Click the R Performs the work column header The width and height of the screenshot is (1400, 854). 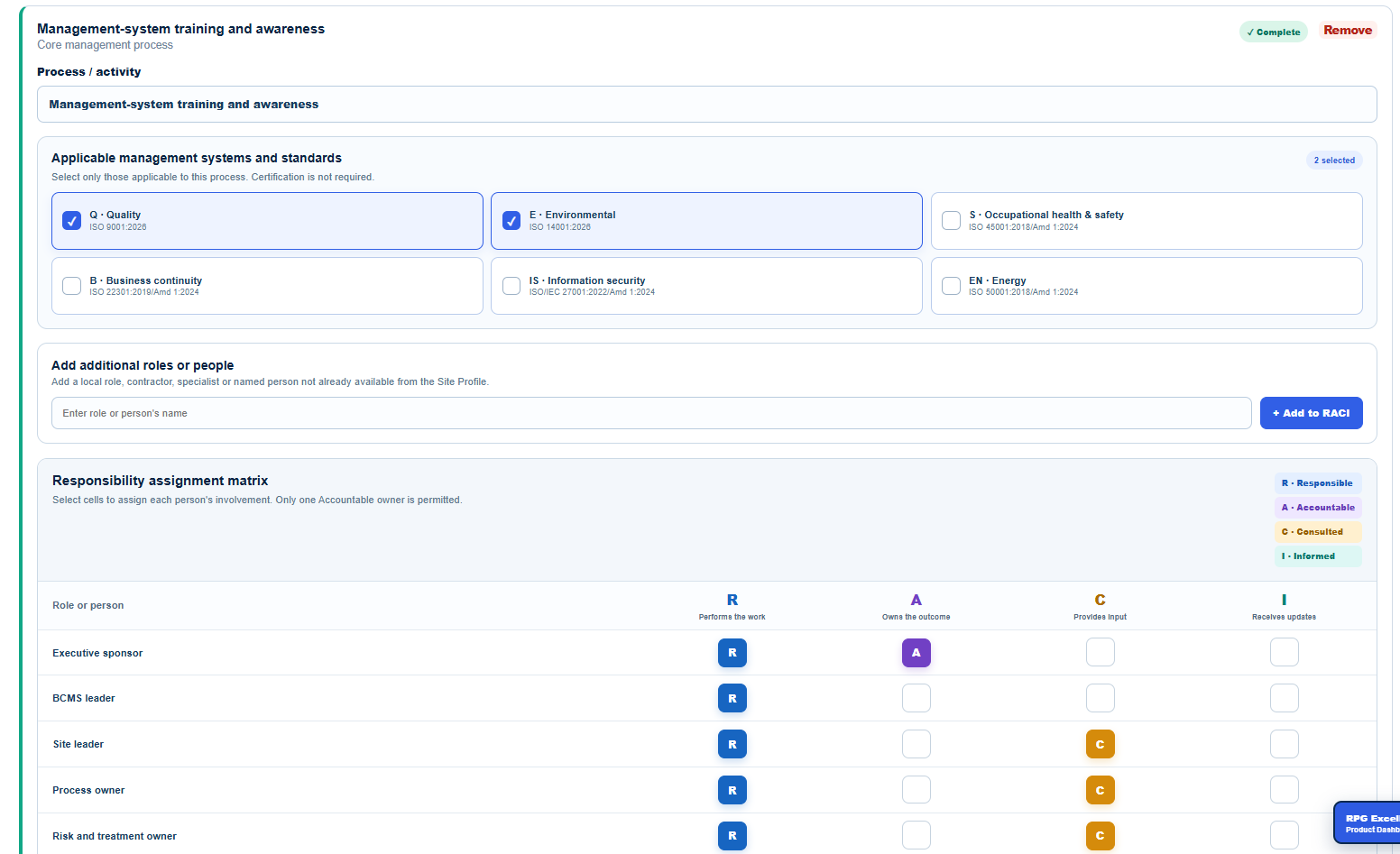pyautogui.click(x=732, y=607)
